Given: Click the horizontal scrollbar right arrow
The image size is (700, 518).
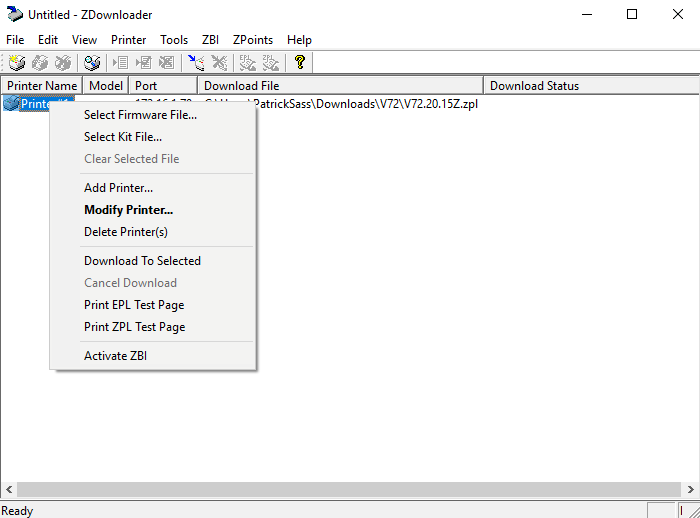Looking at the screenshot, I should pyautogui.click(x=690, y=489).
